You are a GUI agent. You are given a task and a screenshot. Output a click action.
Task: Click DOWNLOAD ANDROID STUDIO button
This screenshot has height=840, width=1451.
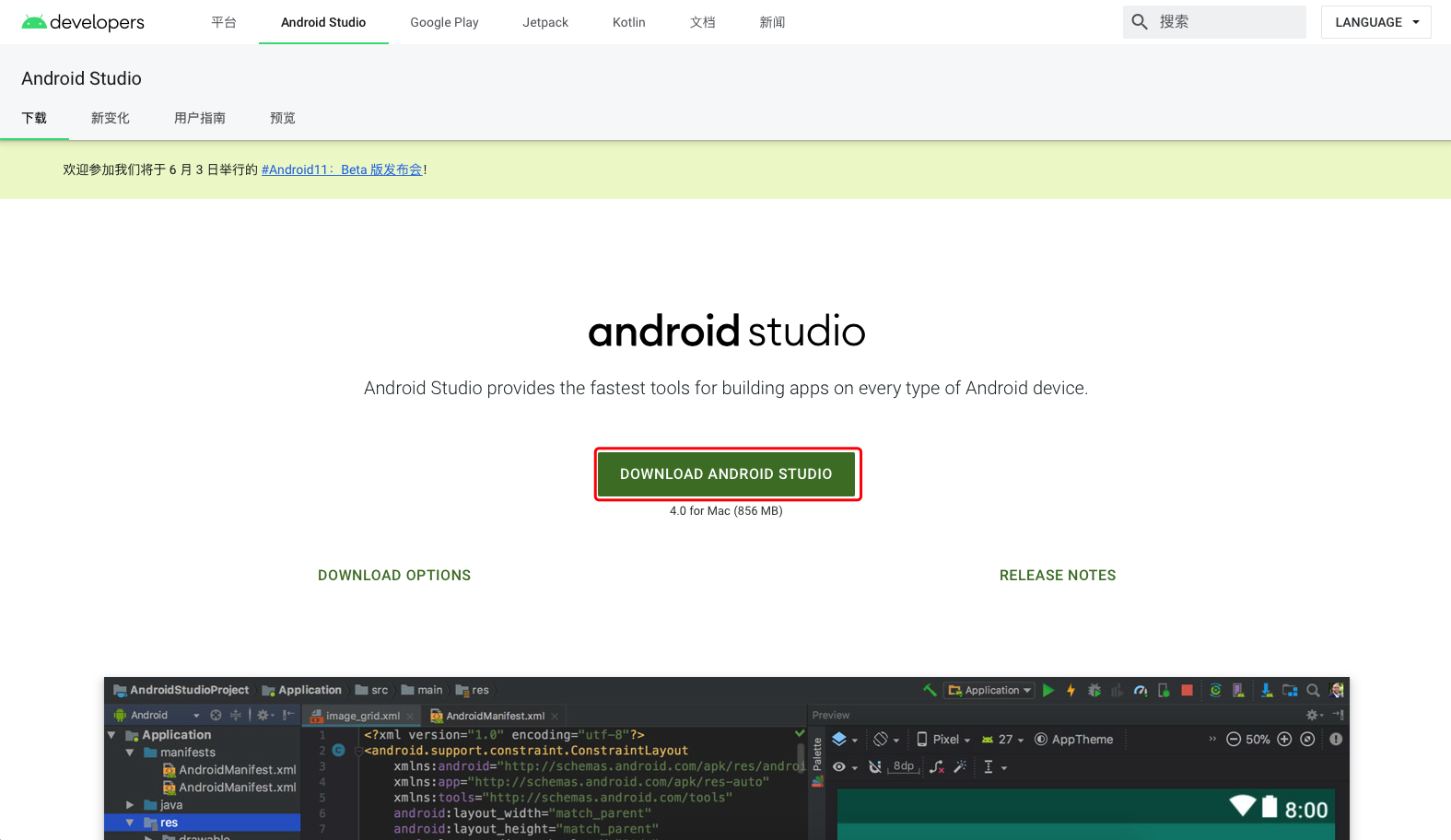click(x=726, y=473)
